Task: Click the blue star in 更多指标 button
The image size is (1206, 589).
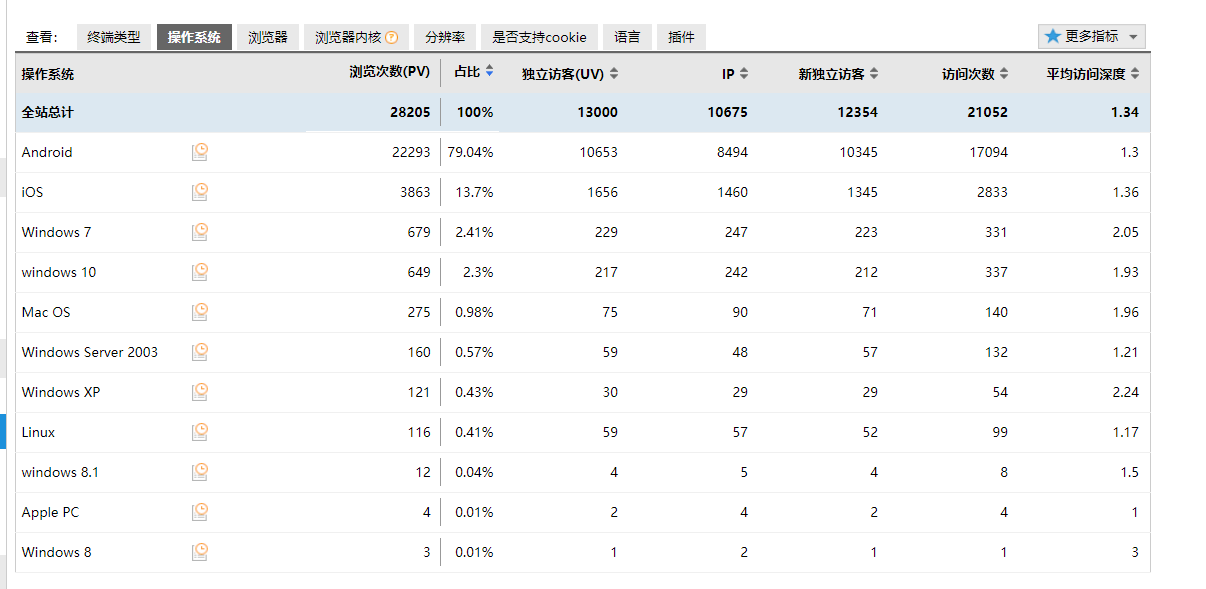Action: pyautogui.click(x=1051, y=36)
